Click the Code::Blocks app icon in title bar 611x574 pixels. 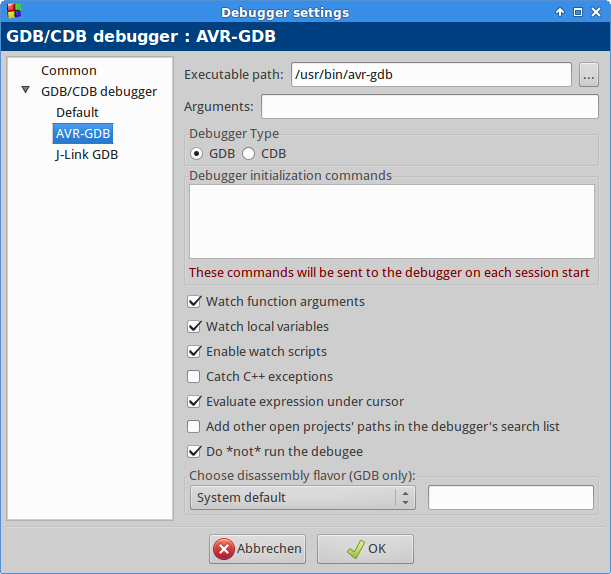(14, 11)
